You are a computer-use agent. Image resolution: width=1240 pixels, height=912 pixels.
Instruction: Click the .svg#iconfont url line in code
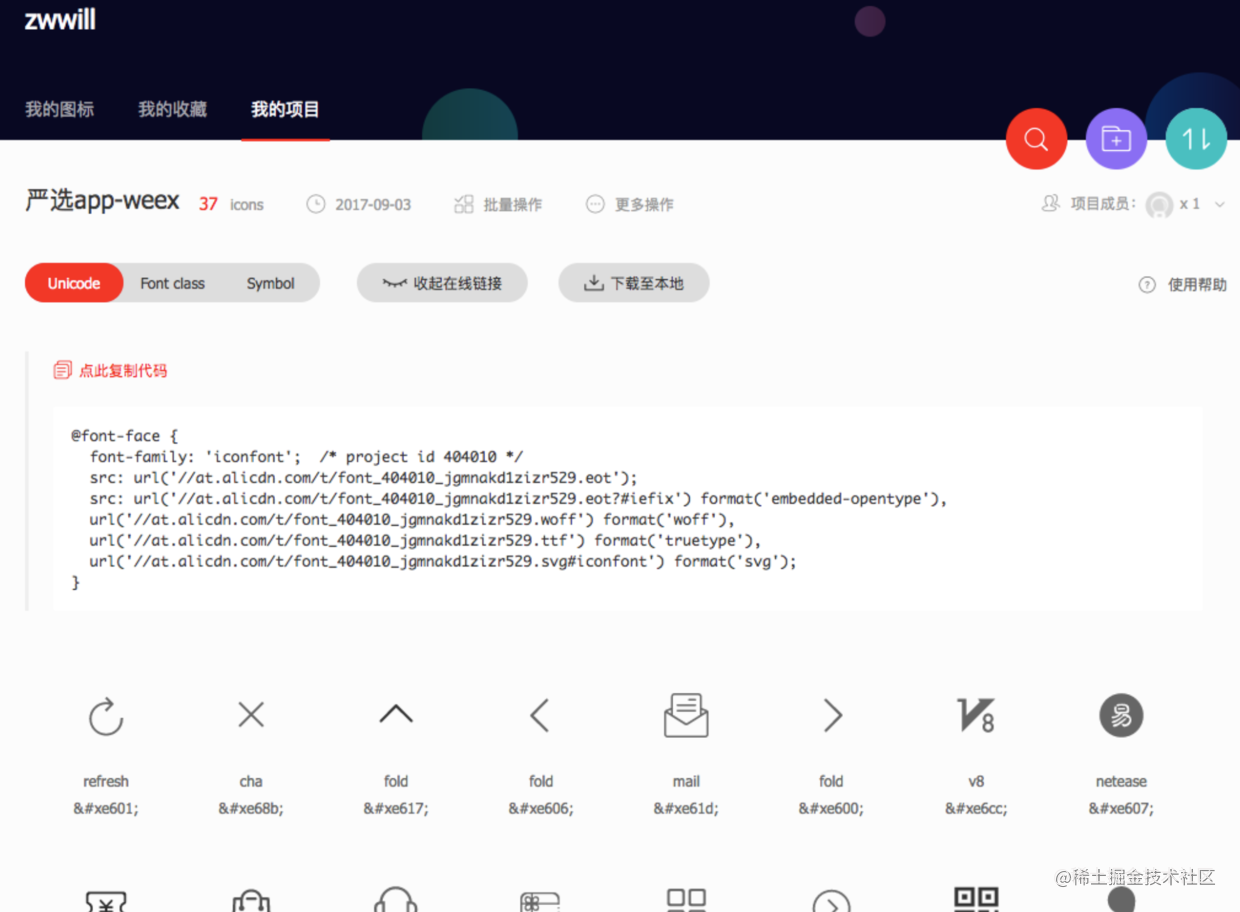point(443,562)
